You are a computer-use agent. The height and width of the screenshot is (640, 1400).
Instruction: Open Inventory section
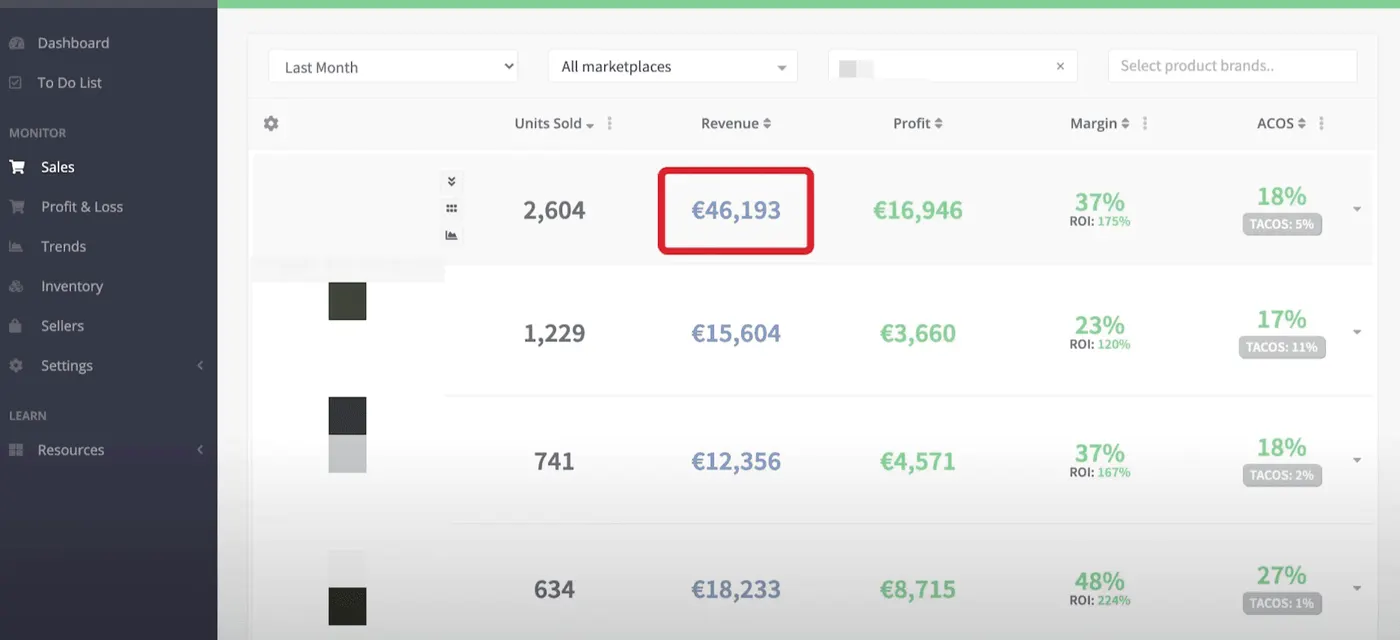coord(72,286)
